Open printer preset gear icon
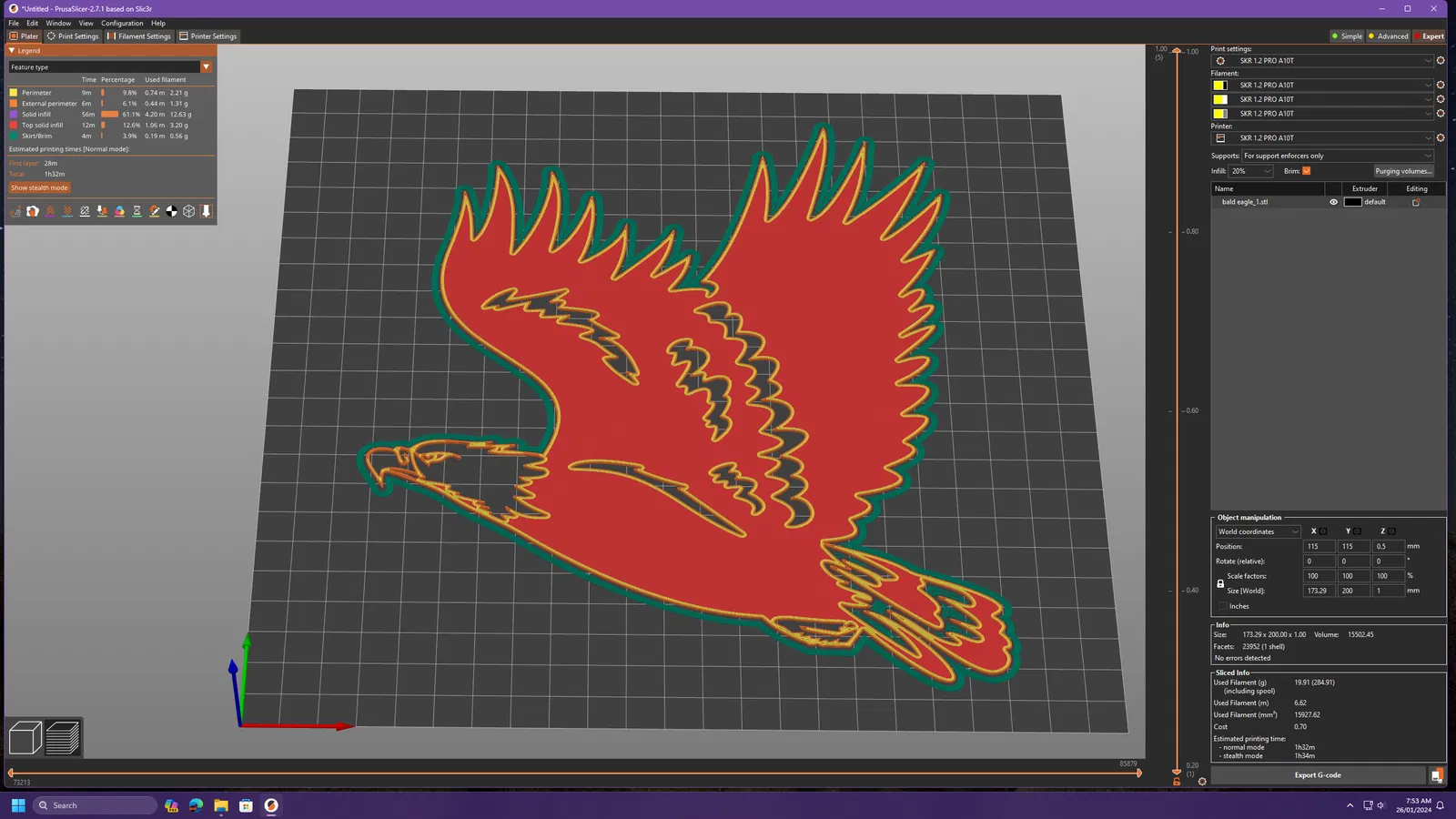 pyautogui.click(x=1441, y=138)
